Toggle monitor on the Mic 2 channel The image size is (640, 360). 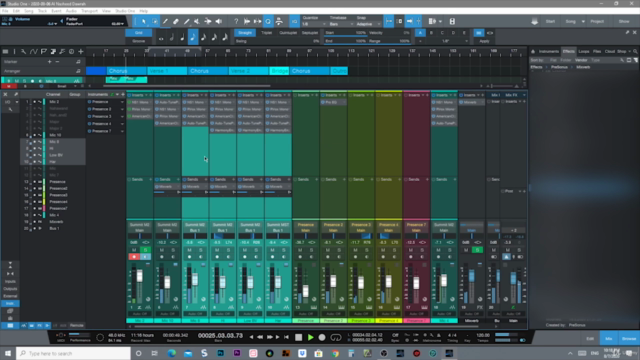(x=145, y=257)
